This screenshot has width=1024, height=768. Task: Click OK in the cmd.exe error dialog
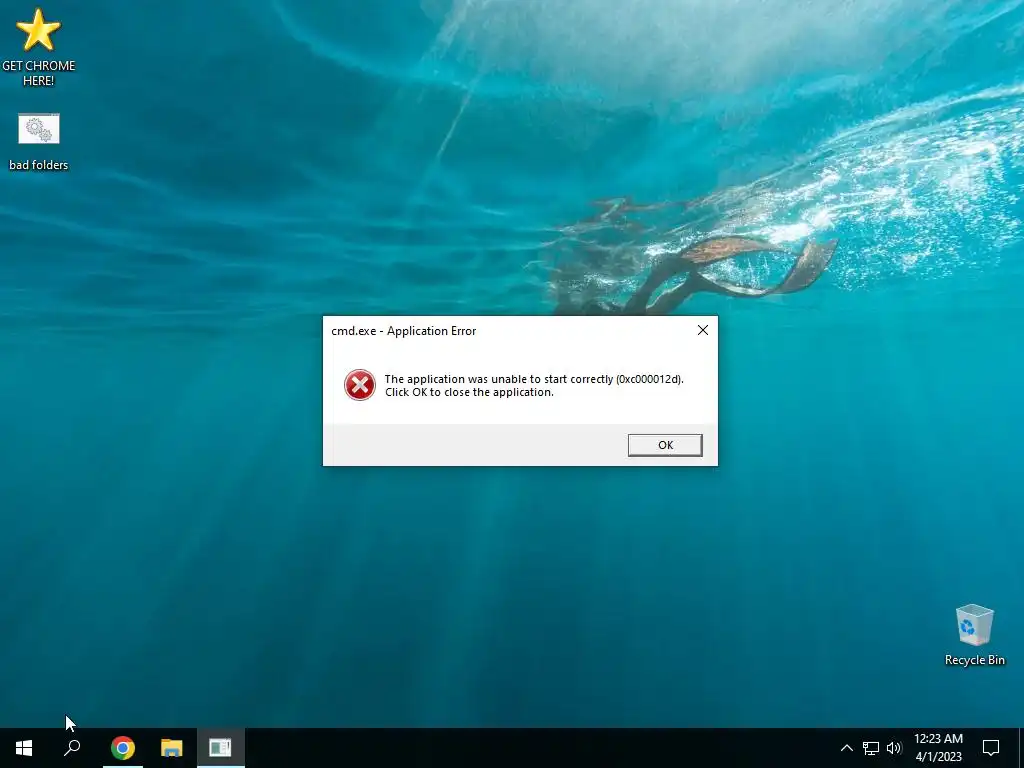point(665,445)
